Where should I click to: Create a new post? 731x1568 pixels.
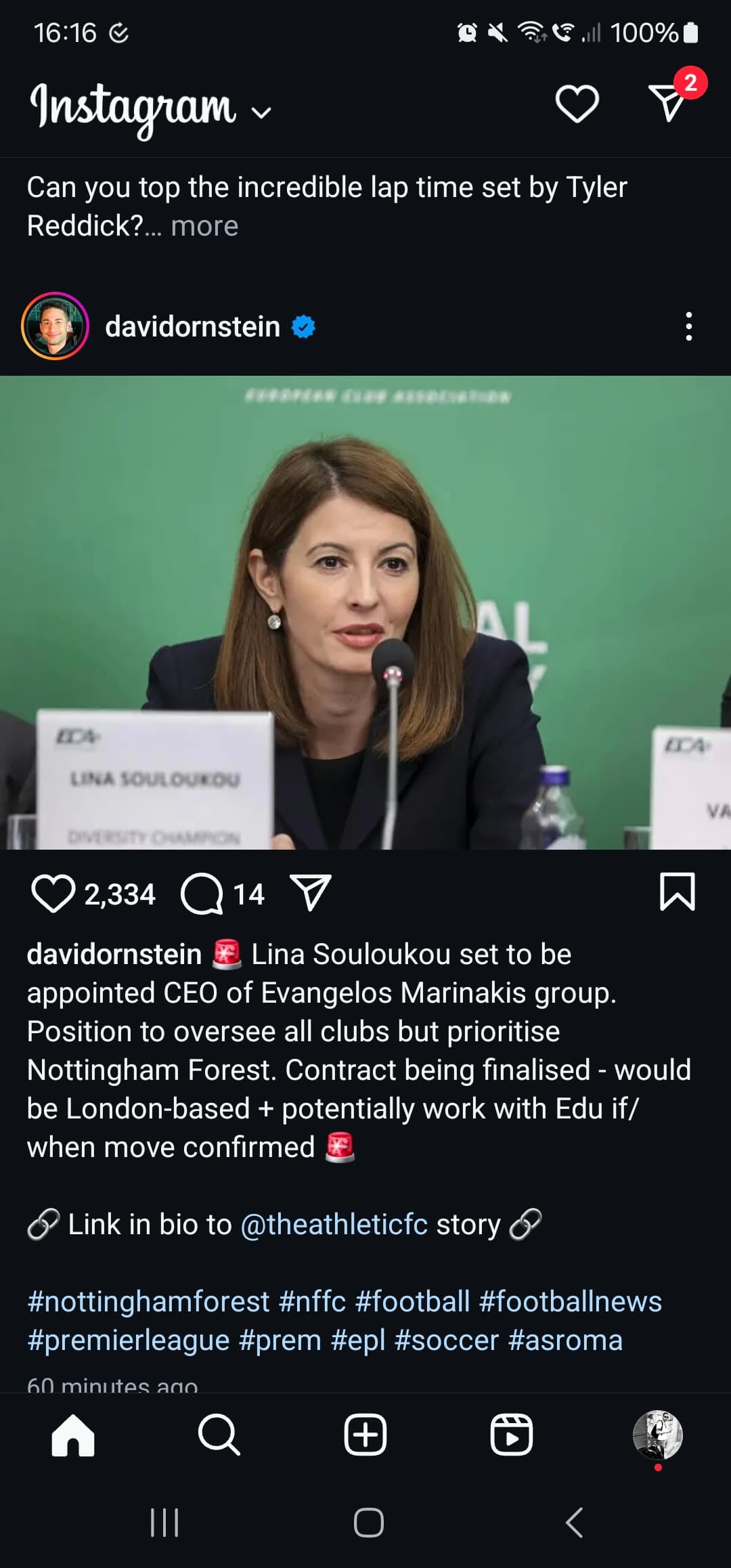(365, 1435)
